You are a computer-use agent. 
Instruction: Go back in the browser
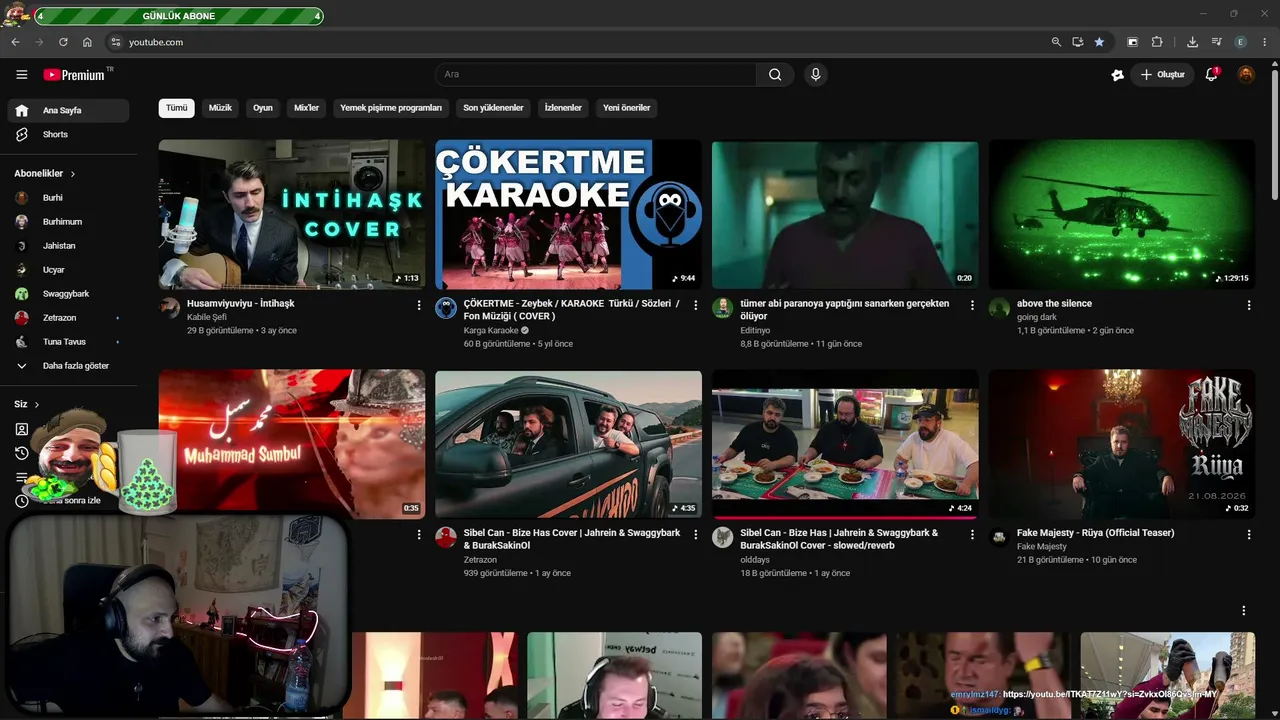[x=15, y=42]
